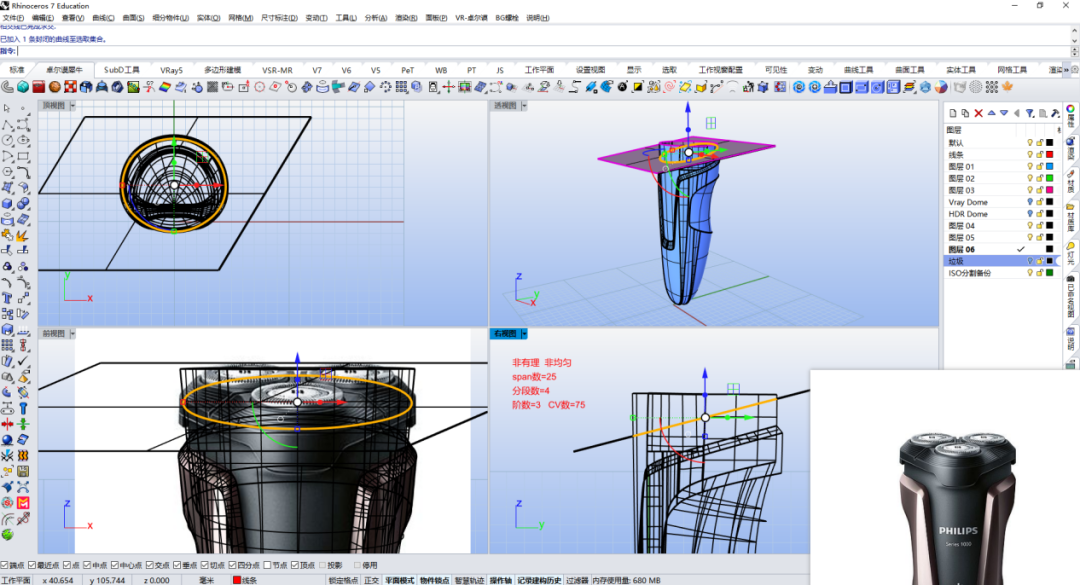
Task: Click the black circle A toolbar icon
Action: pos(622,87)
